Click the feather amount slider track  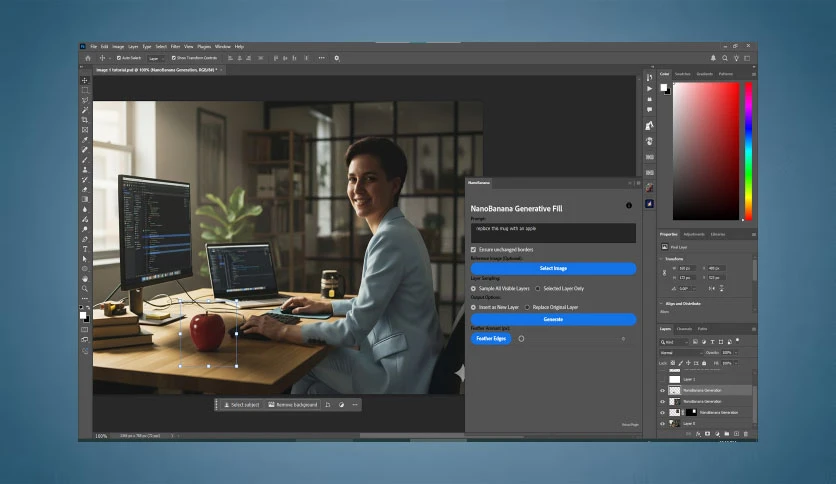pos(572,338)
